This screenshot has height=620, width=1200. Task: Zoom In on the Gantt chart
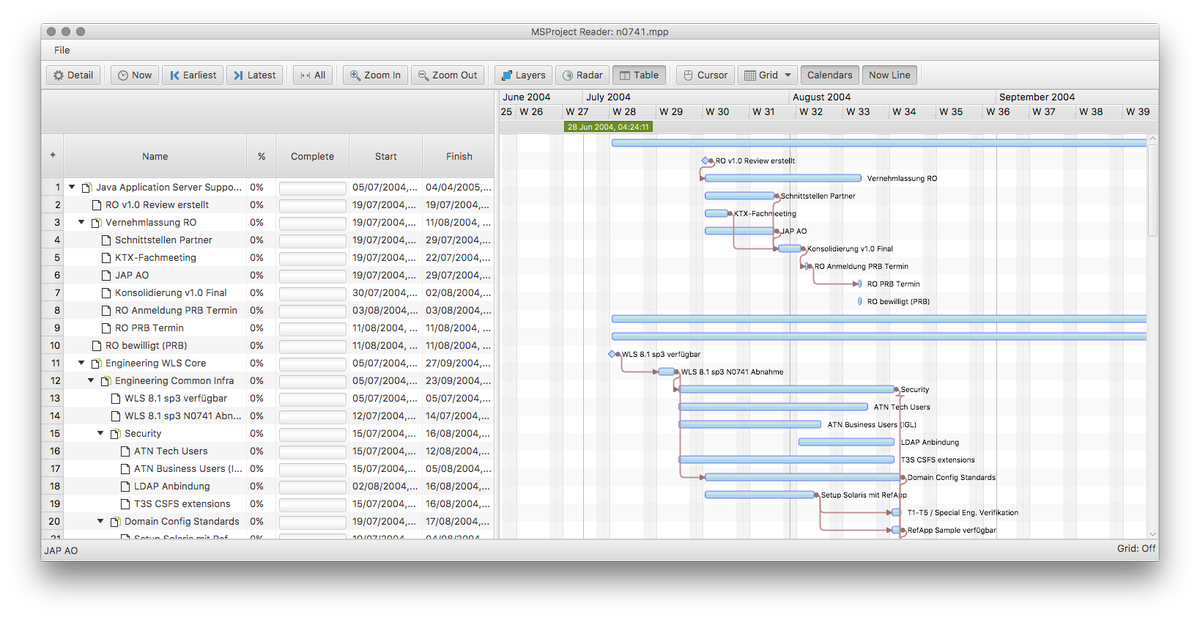(x=374, y=75)
